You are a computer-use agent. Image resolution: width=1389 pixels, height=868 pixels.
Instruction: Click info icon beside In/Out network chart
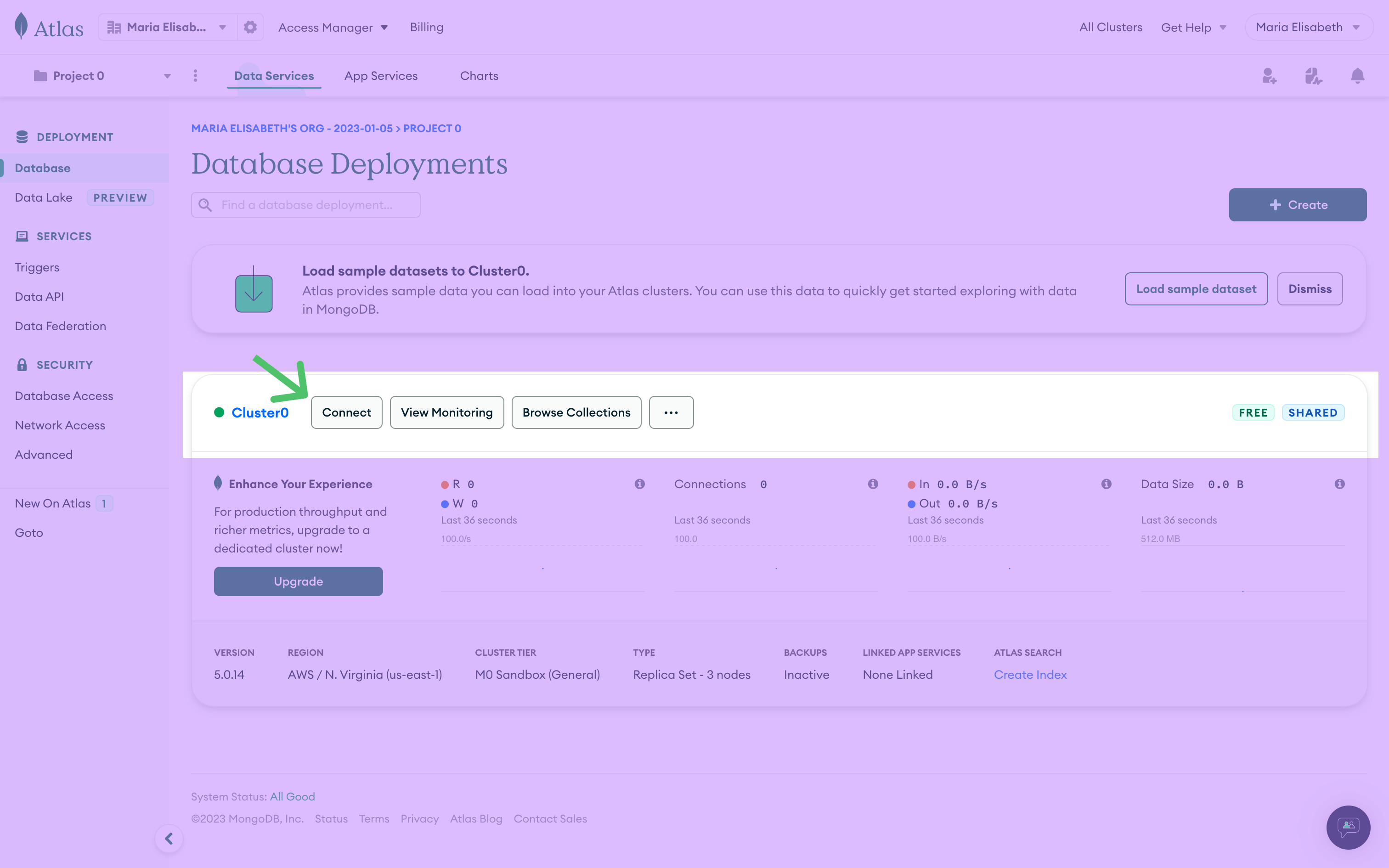pyautogui.click(x=1106, y=484)
